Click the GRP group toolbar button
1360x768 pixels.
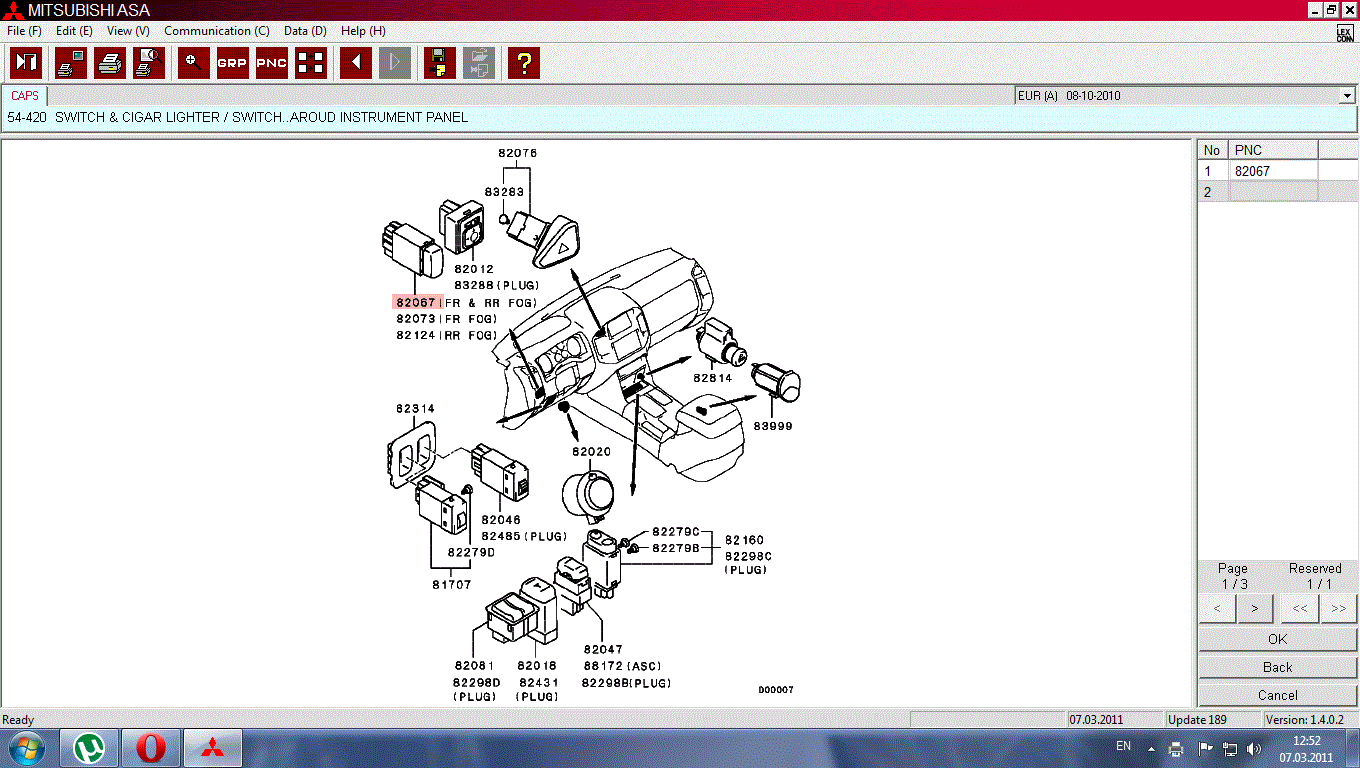(232, 63)
